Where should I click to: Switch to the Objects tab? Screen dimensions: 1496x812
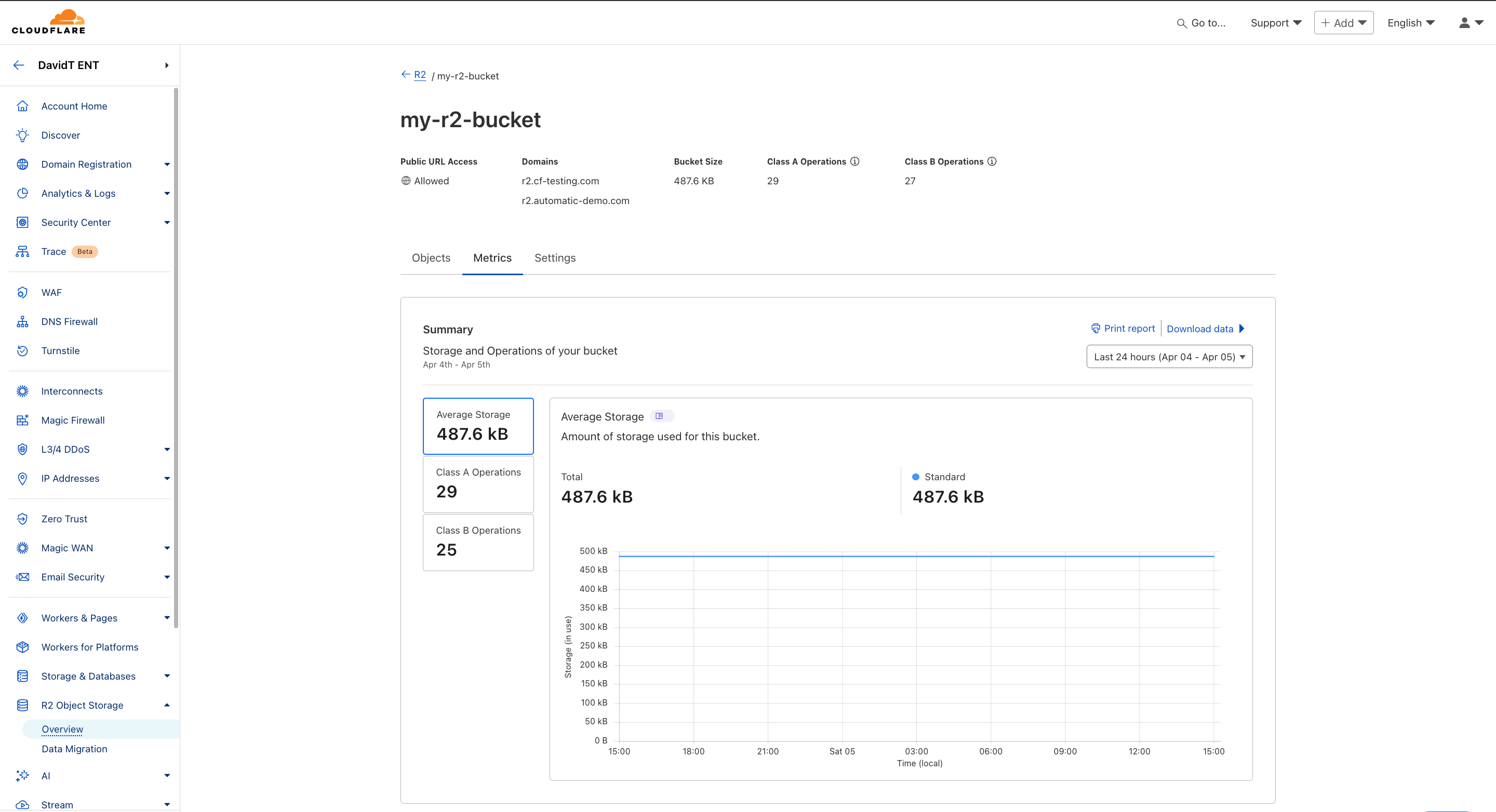click(431, 258)
